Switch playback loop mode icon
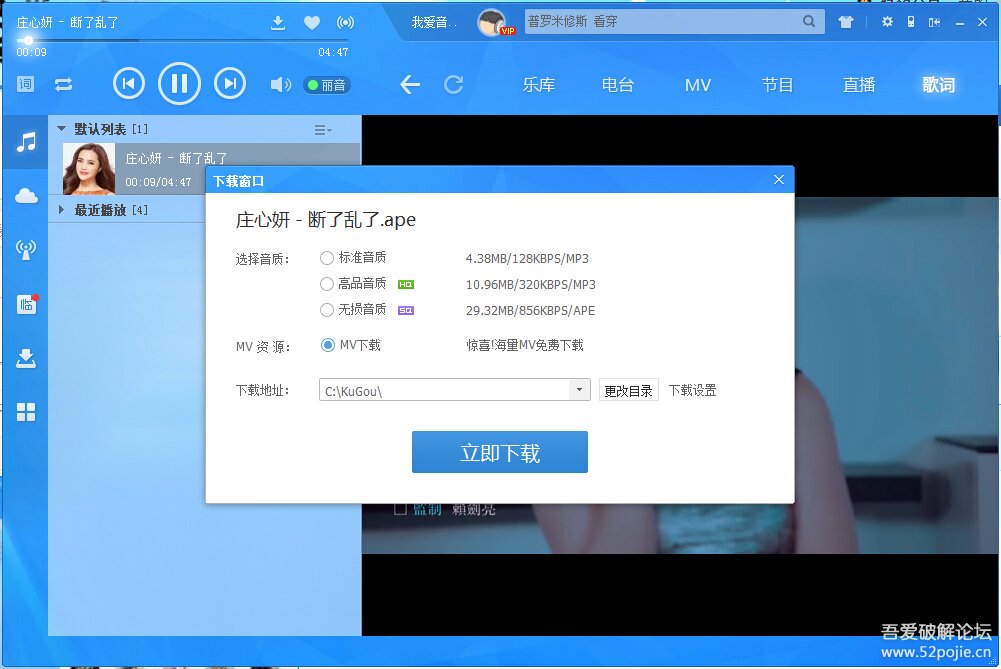Viewport: 1001px width, 669px height. tap(64, 84)
